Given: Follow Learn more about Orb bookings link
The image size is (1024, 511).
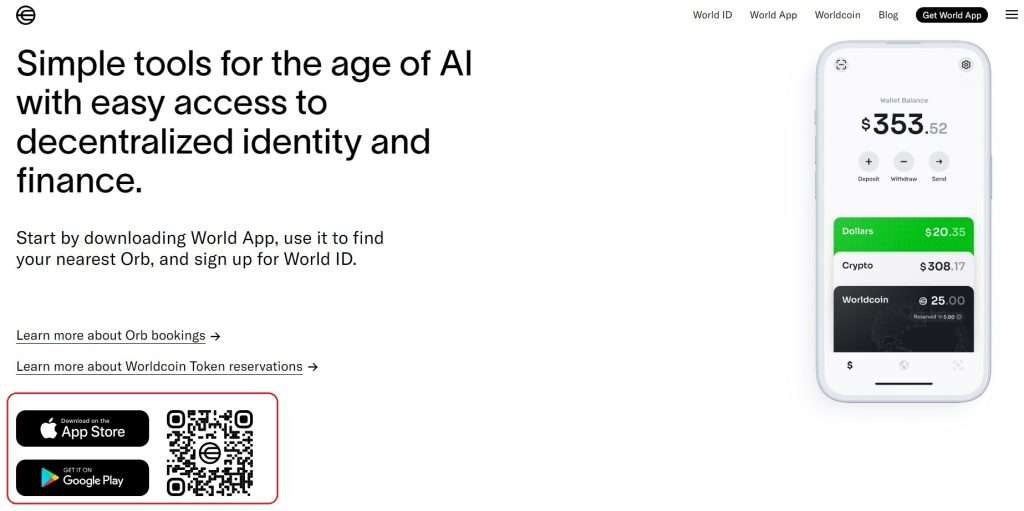Looking at the screenshot, I should click(111, 336).
